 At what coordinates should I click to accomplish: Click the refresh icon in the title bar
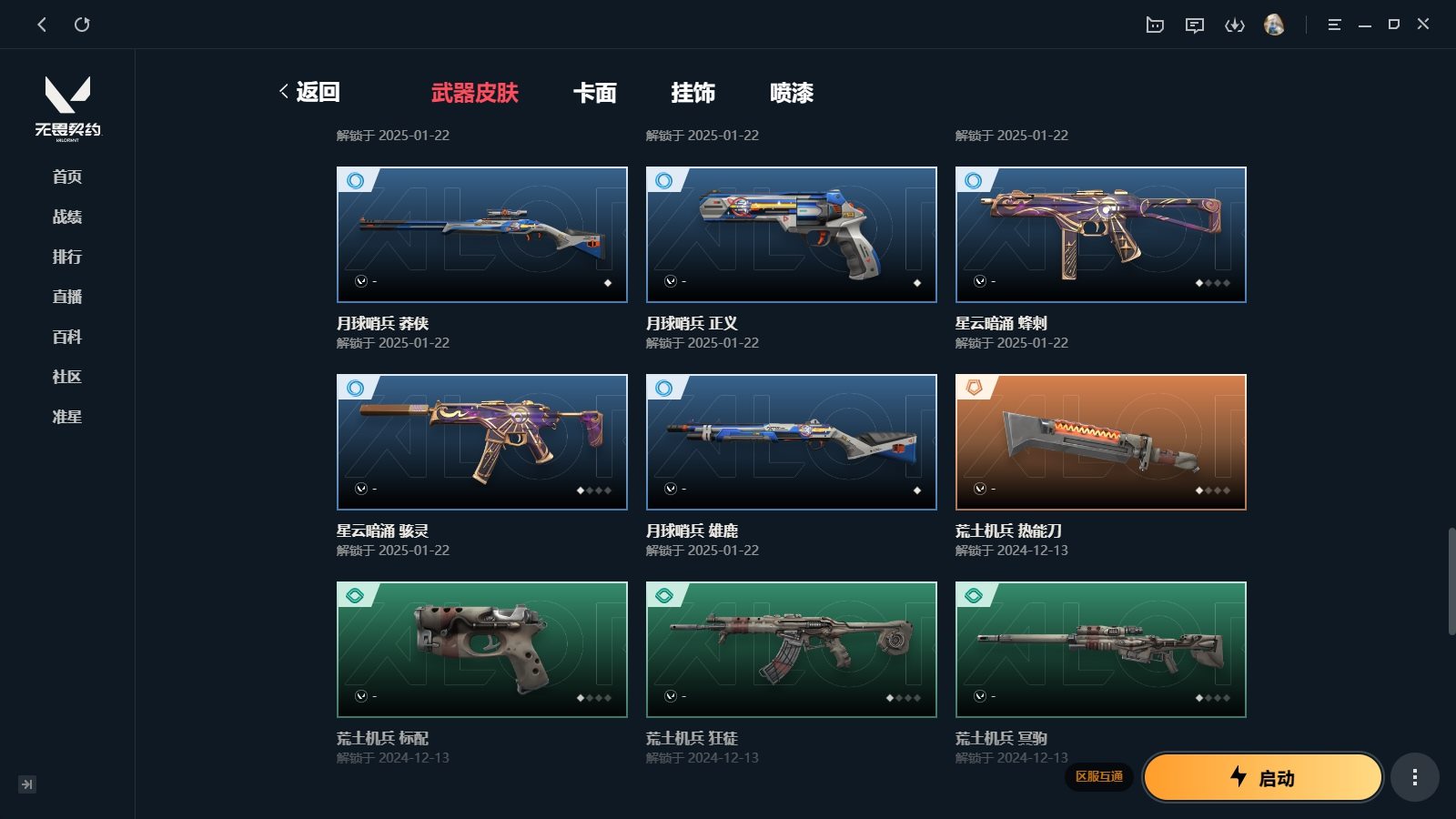point(82,25)
